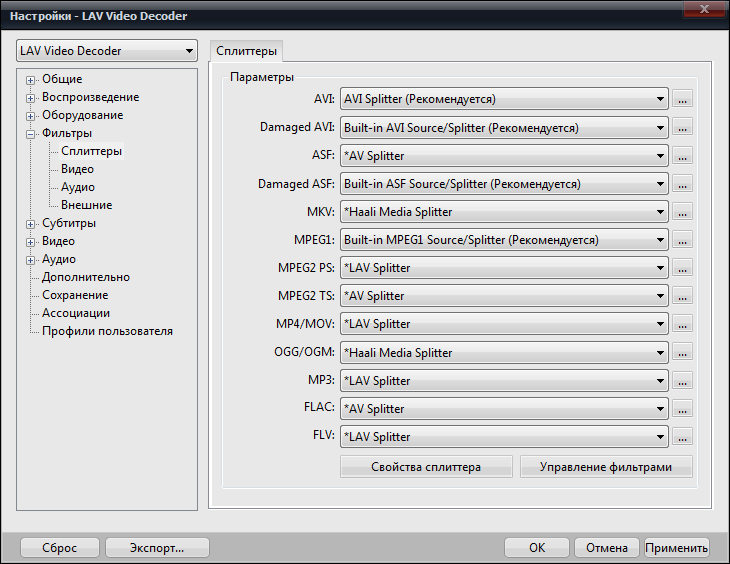The width and height of the screenshot is (730, 564).
Task: Select Видео under Фильтры in tree
Action: coord(77,169)
